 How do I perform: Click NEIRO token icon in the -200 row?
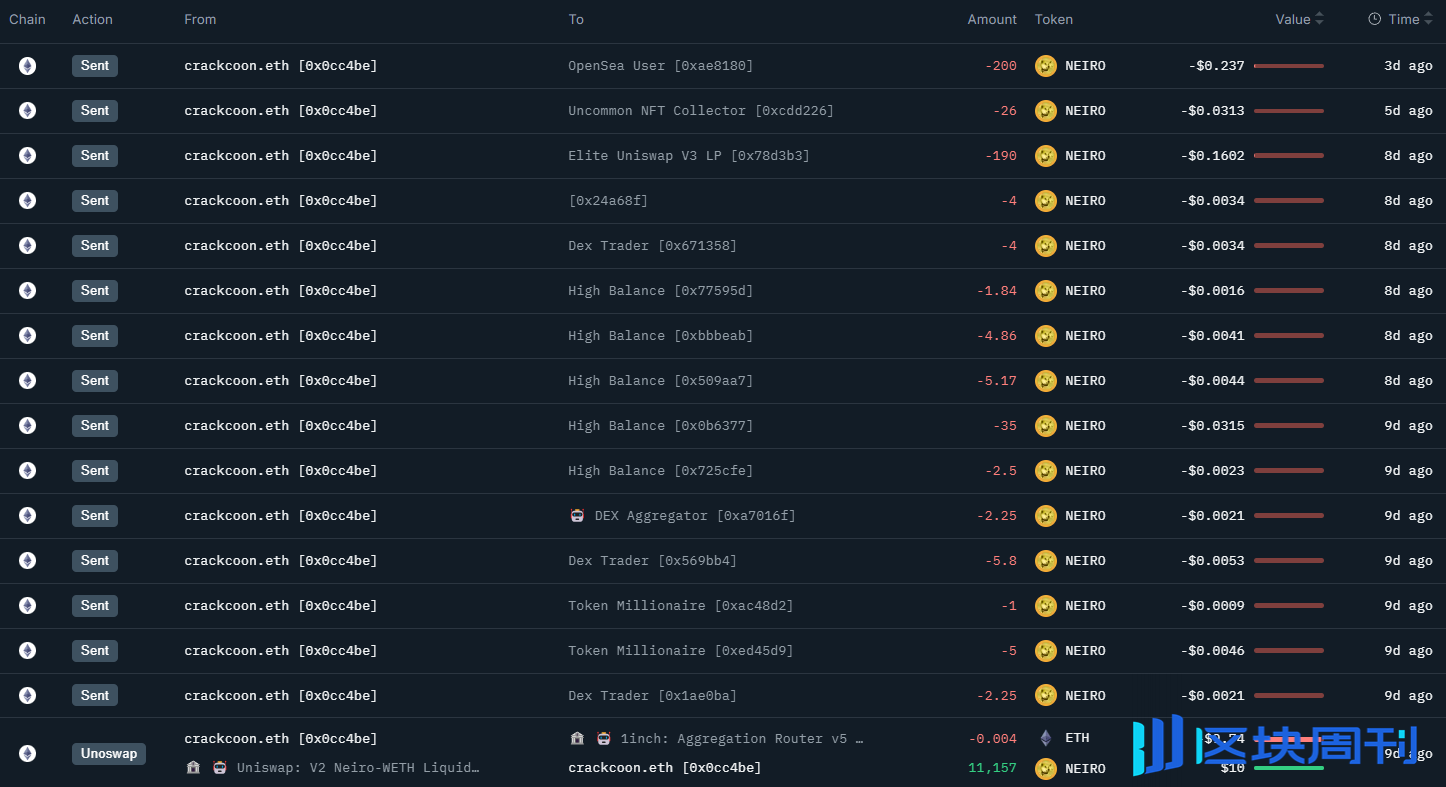[1046, 66]
